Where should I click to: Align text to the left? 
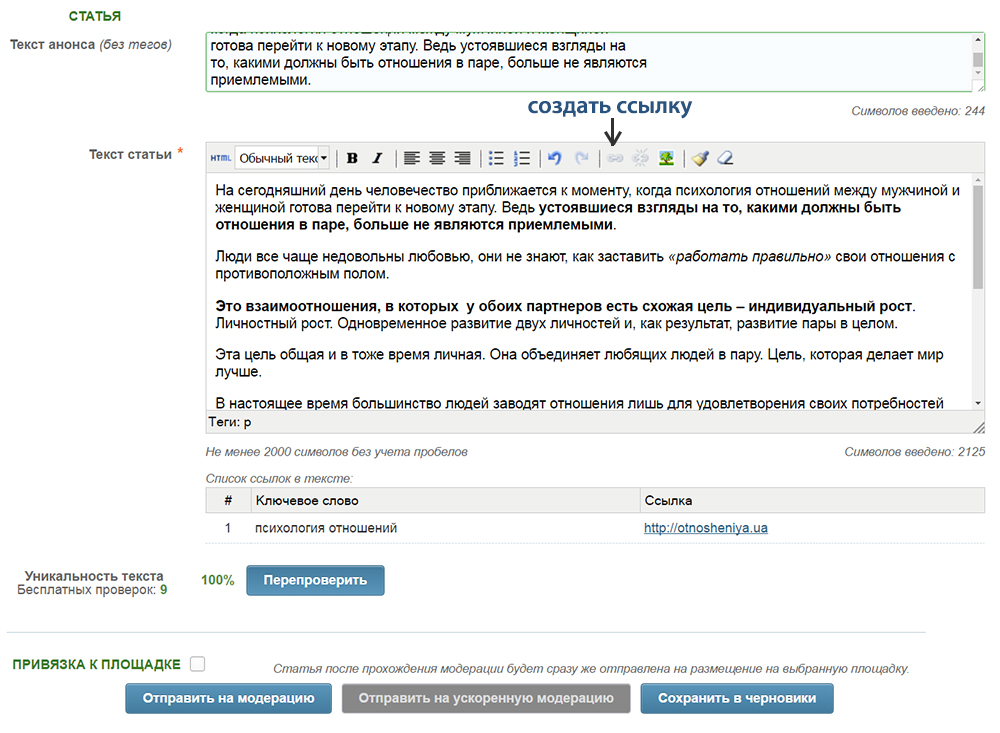411,158
